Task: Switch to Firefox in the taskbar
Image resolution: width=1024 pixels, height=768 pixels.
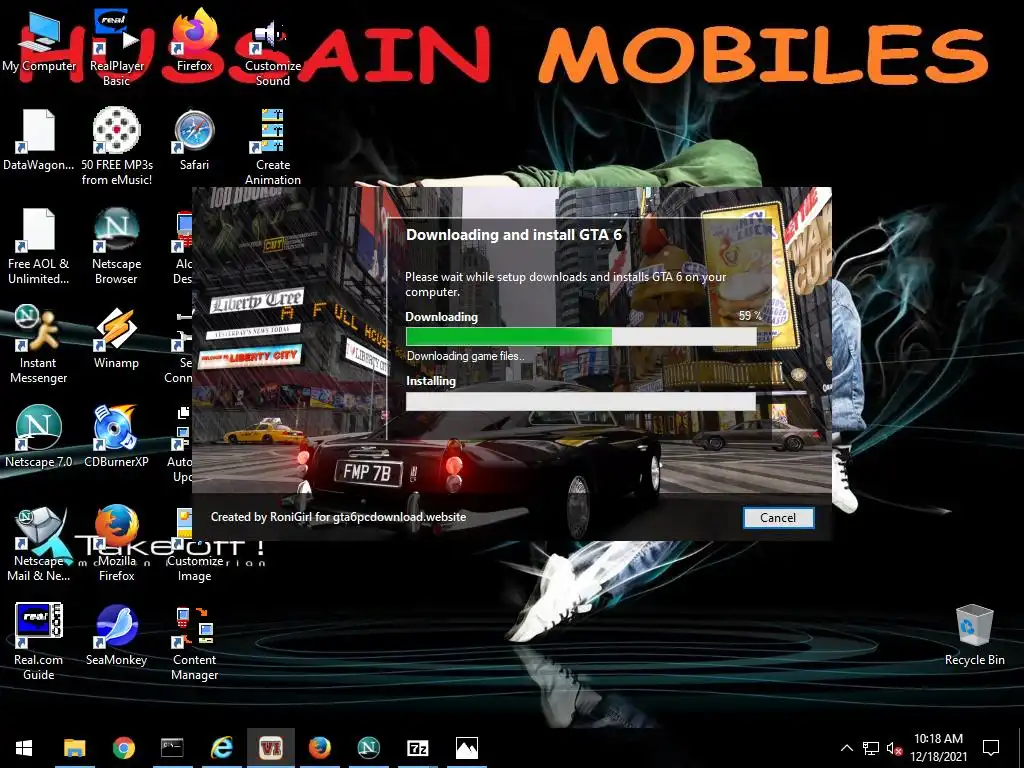Action: [319, 748]
